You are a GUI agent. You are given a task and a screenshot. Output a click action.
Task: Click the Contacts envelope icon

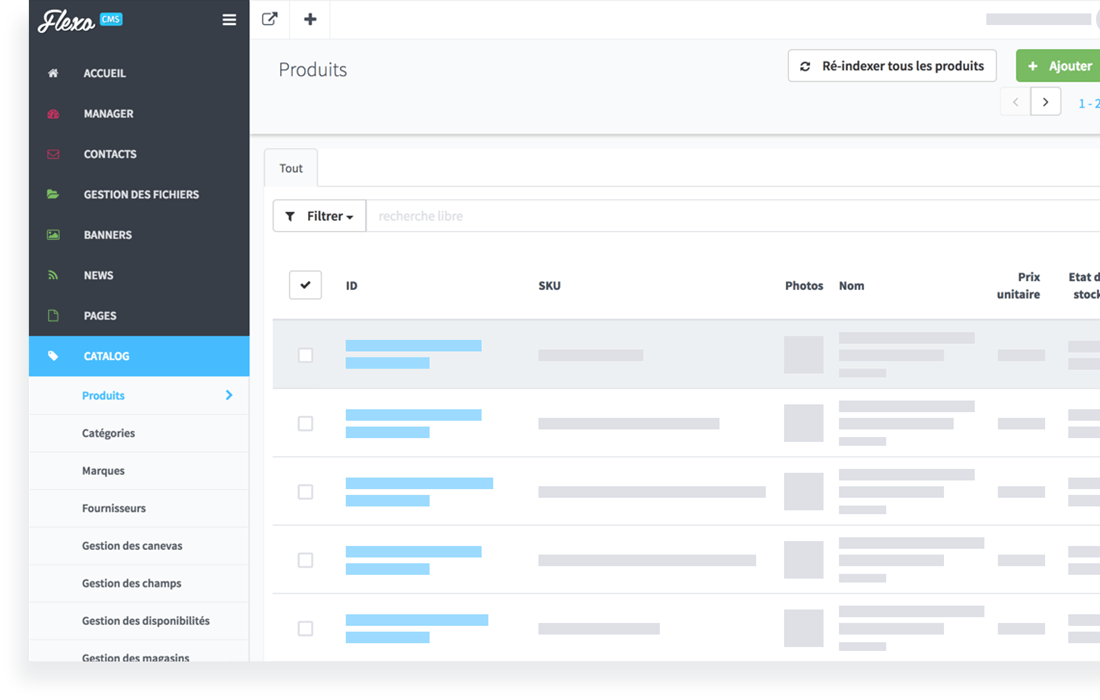tap(53, 154)
